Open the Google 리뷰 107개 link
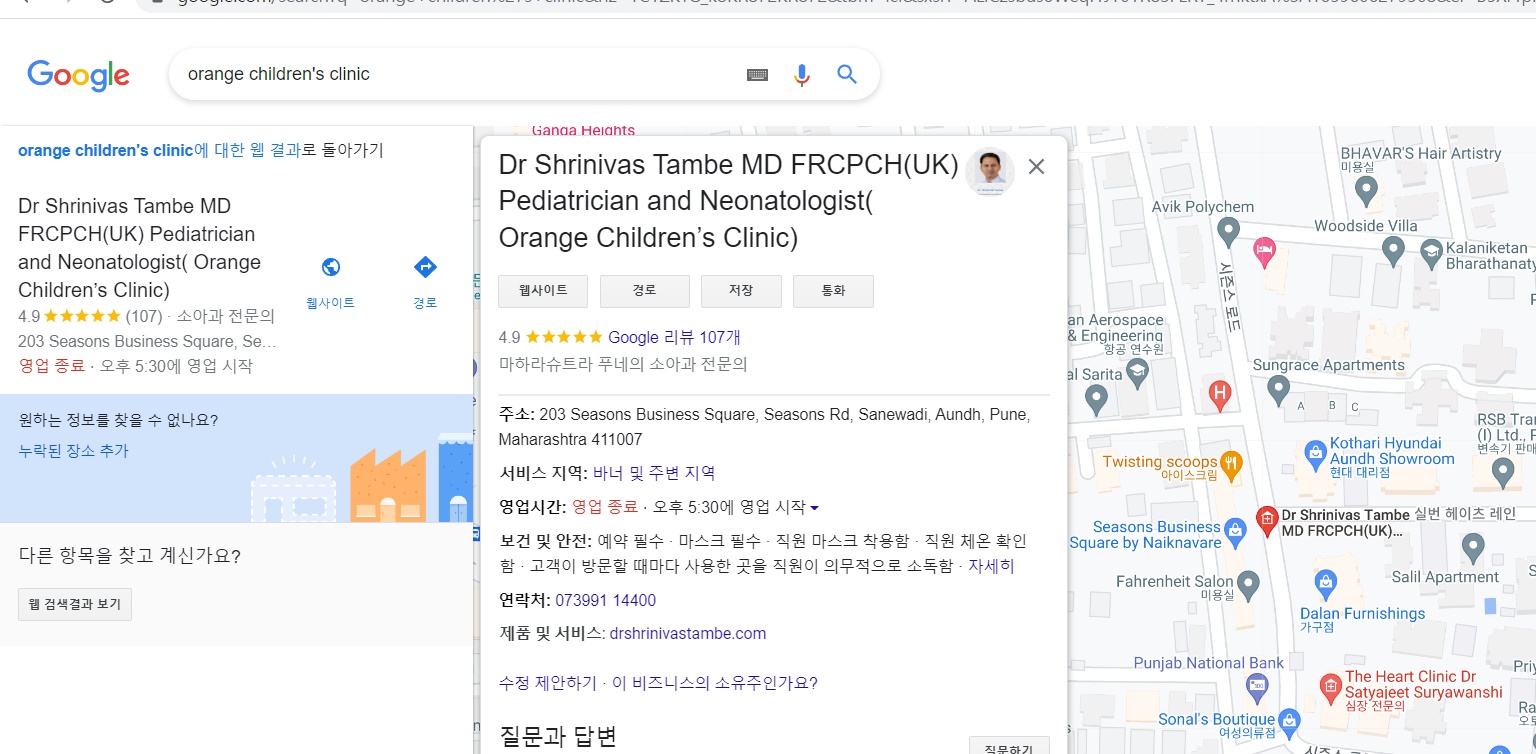Screen dimensions: 1536x754 pyautogui.click(x=674, y=337)
